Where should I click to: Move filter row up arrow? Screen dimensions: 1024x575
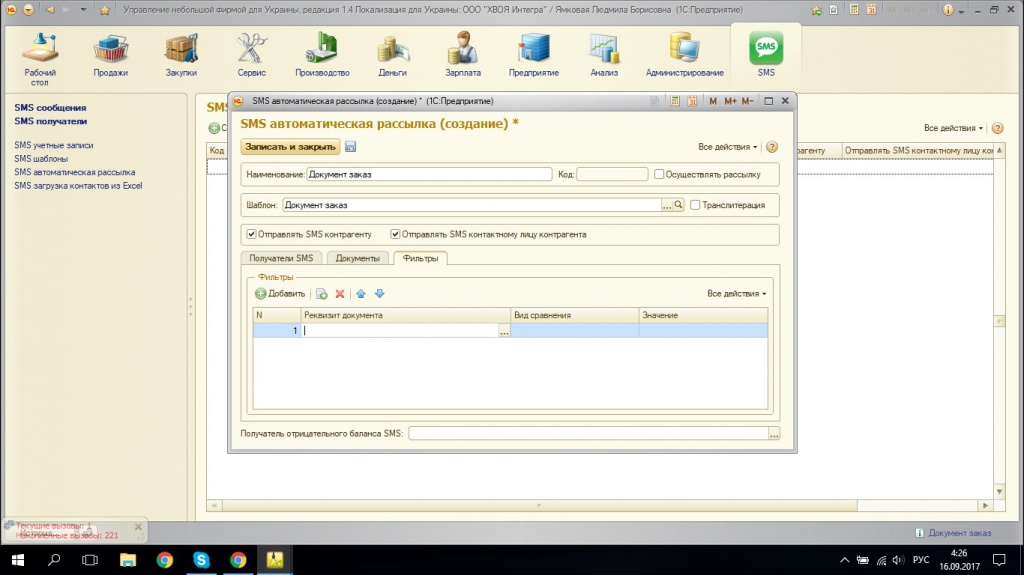(360, 294)
